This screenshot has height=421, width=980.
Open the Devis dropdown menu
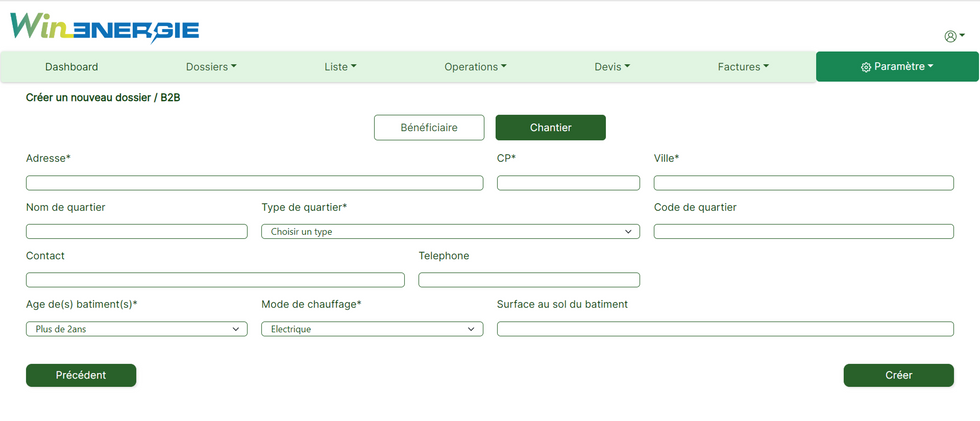[612, 67]
